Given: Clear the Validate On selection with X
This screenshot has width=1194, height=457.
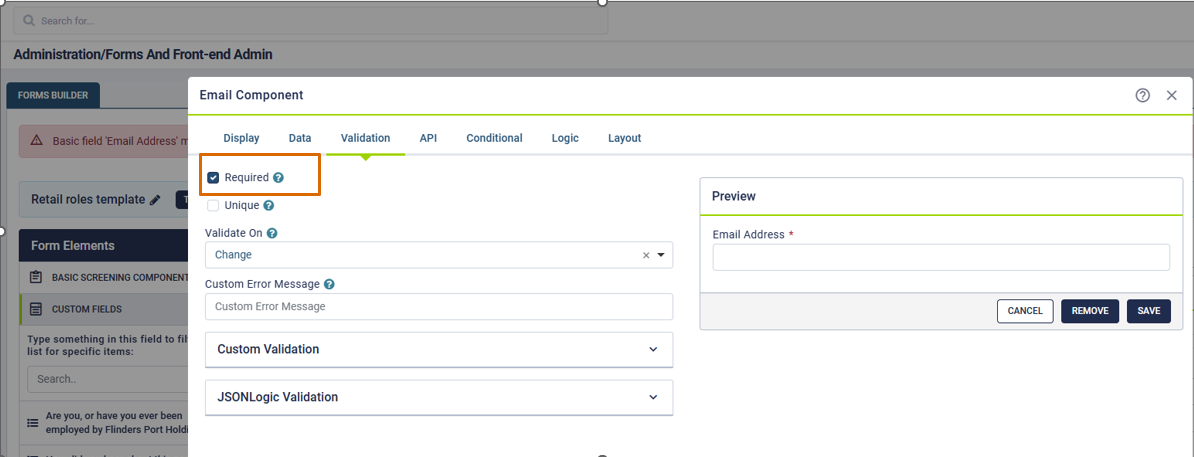Looking at the screenshot, I should (646, 255).
